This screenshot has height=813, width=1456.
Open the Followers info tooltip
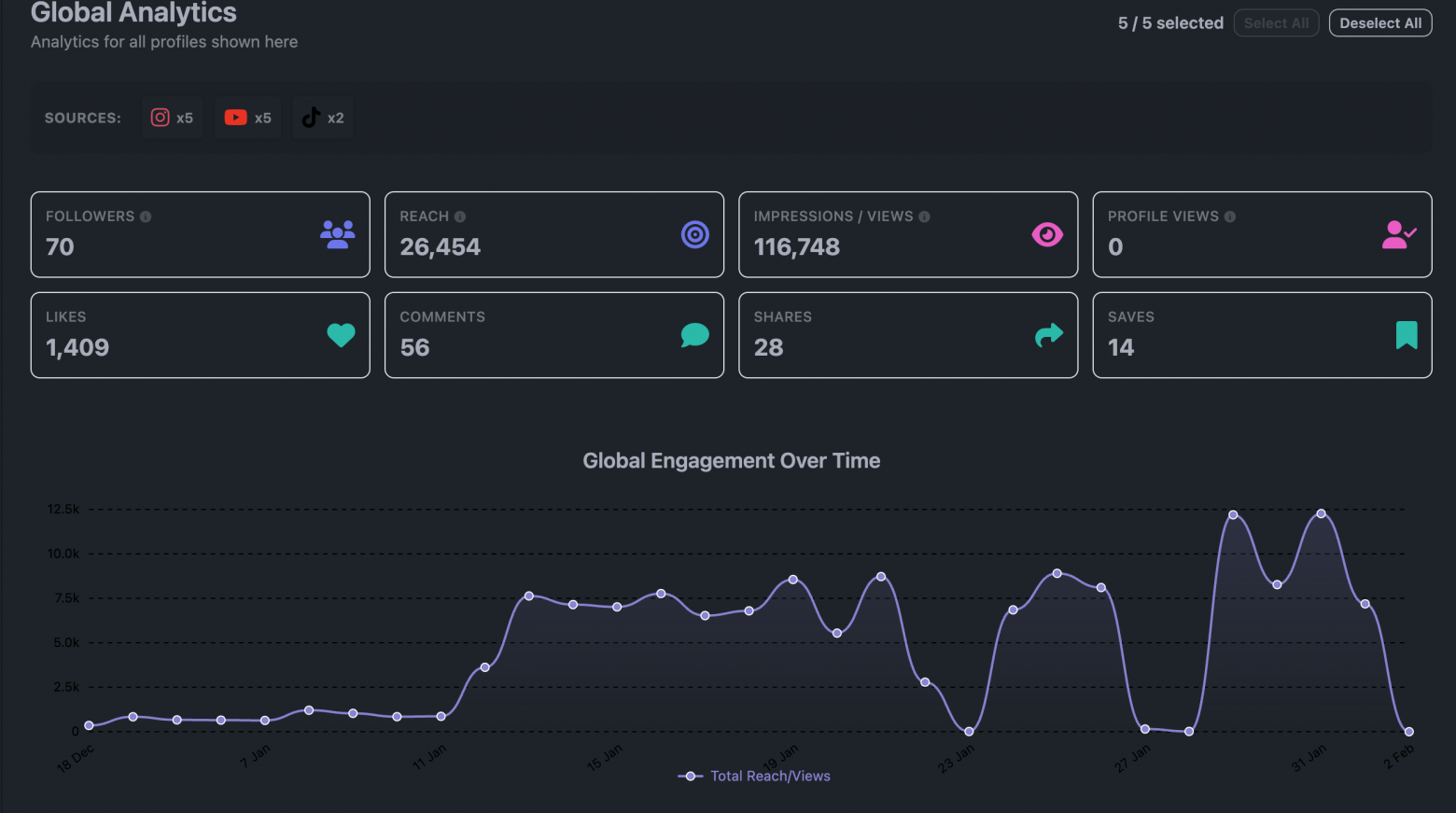click(145, 216)
